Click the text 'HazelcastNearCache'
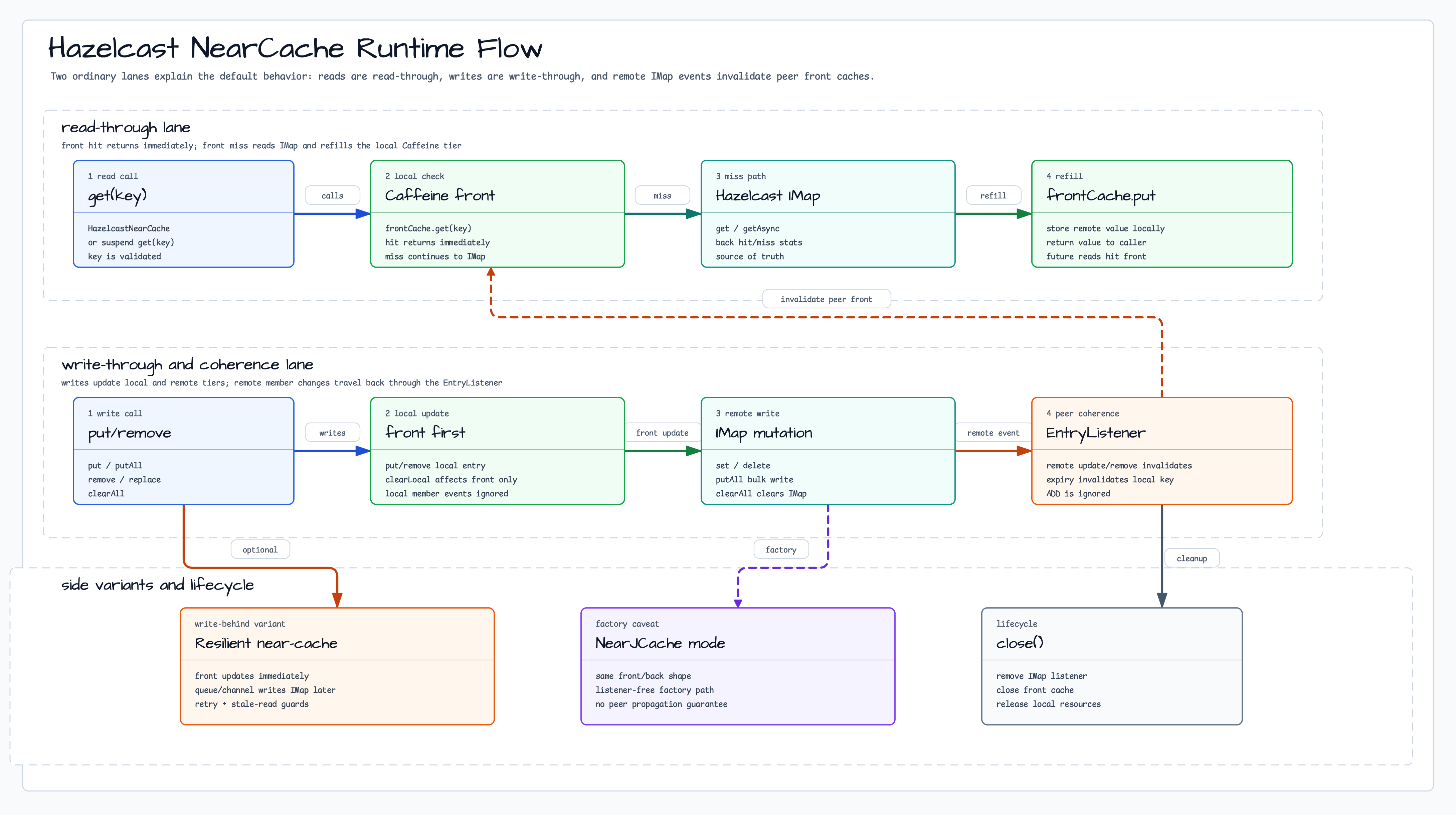 129,228
